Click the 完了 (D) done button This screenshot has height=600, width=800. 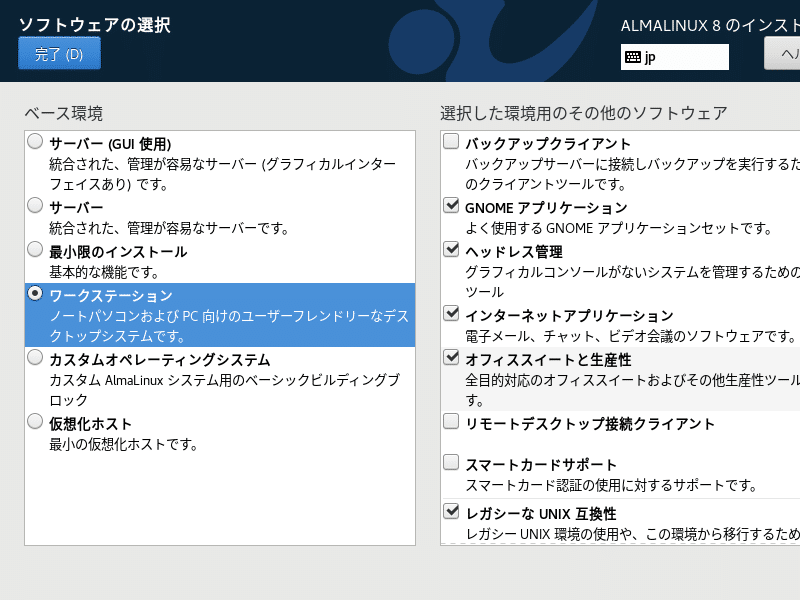pos(59,54)
